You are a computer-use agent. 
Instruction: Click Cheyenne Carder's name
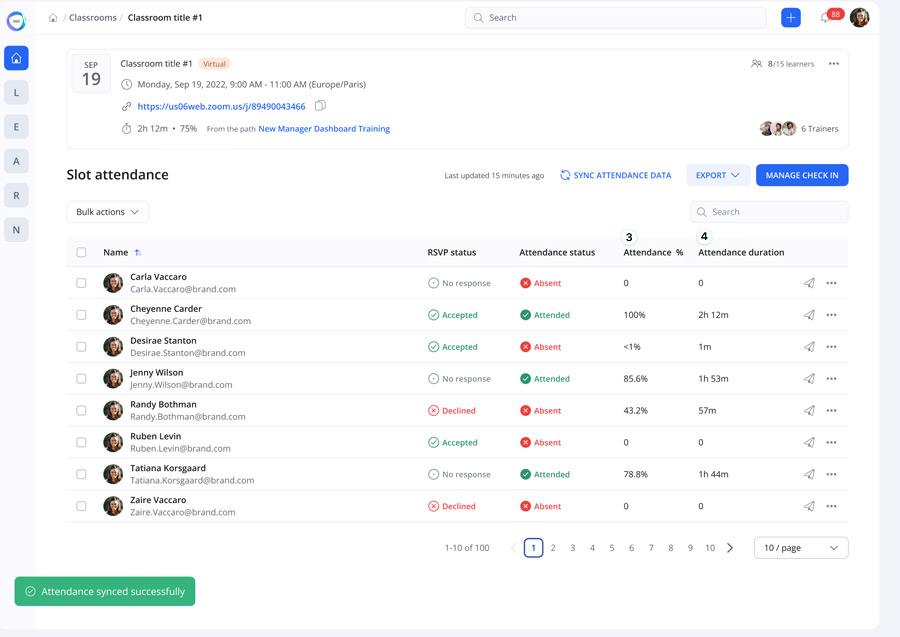(166, 309)
